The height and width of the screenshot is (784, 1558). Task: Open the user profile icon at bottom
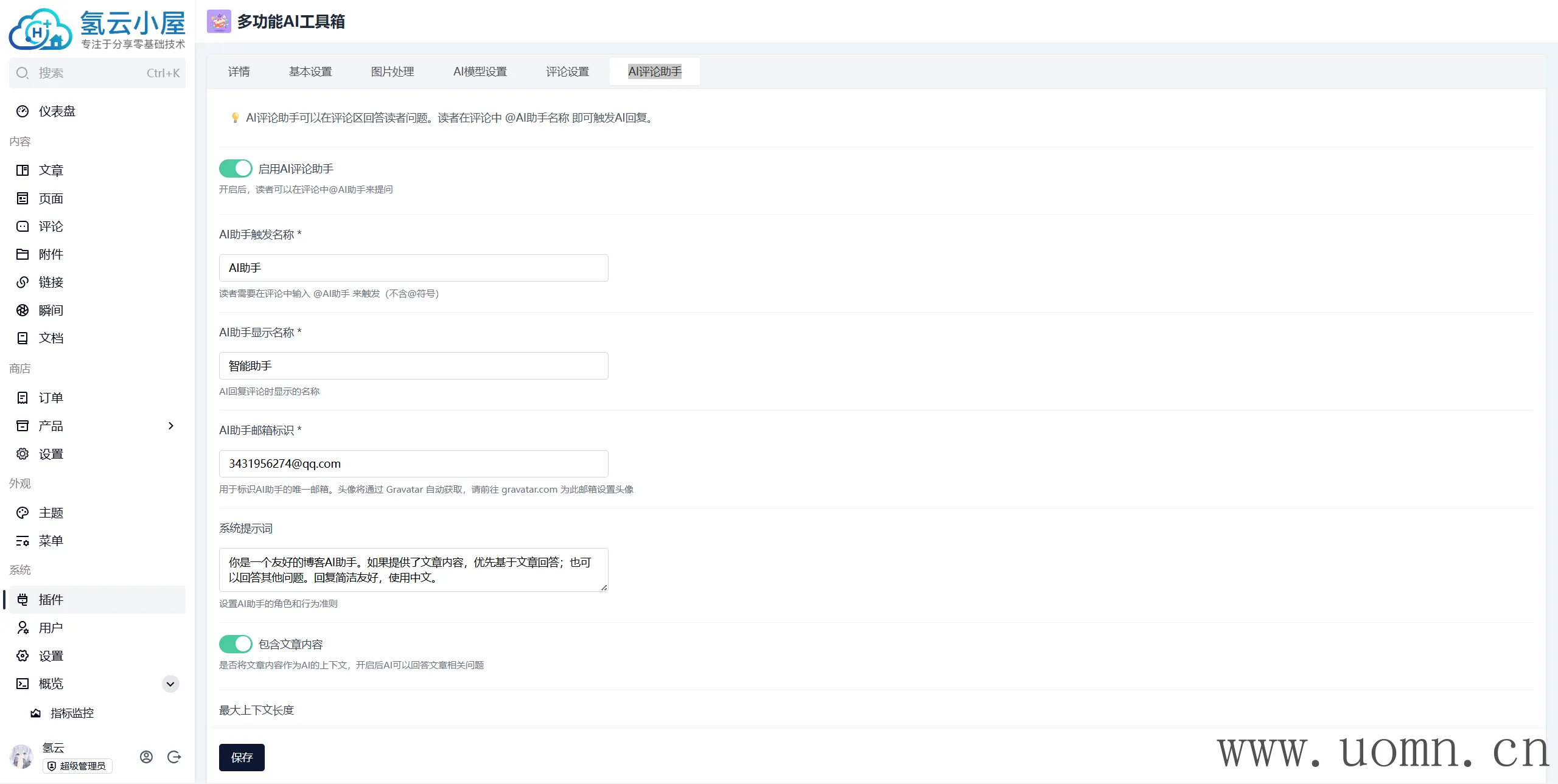pos(146,757)
